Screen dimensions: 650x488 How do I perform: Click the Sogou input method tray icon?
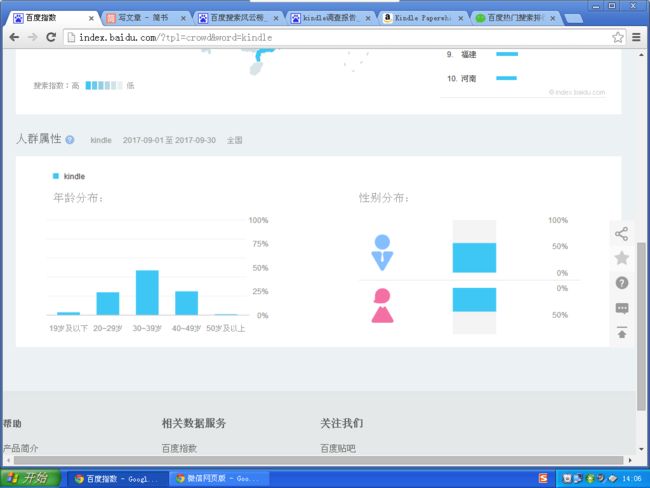click(543, 478)
